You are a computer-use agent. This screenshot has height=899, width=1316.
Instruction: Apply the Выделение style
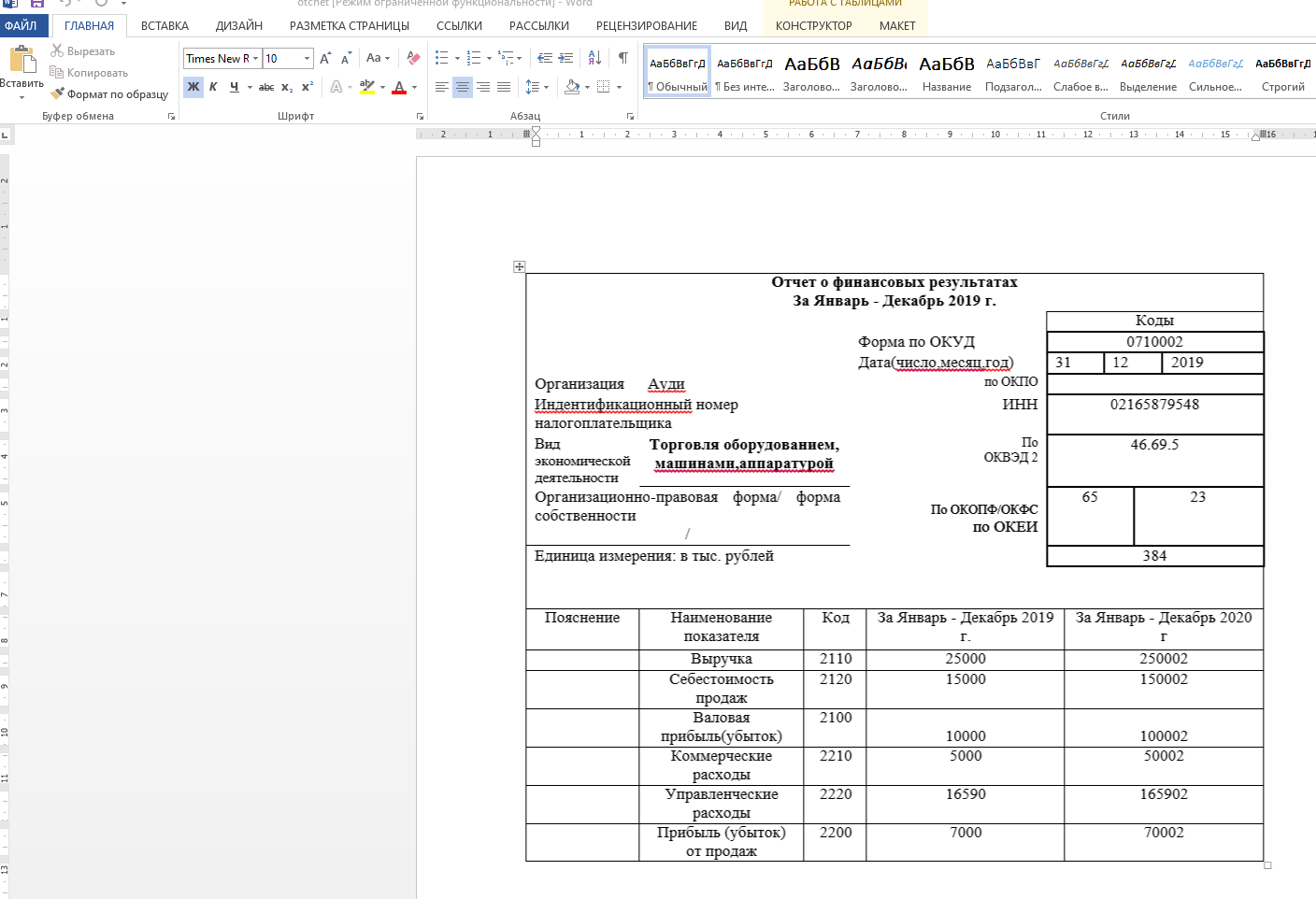[1149, 73]
